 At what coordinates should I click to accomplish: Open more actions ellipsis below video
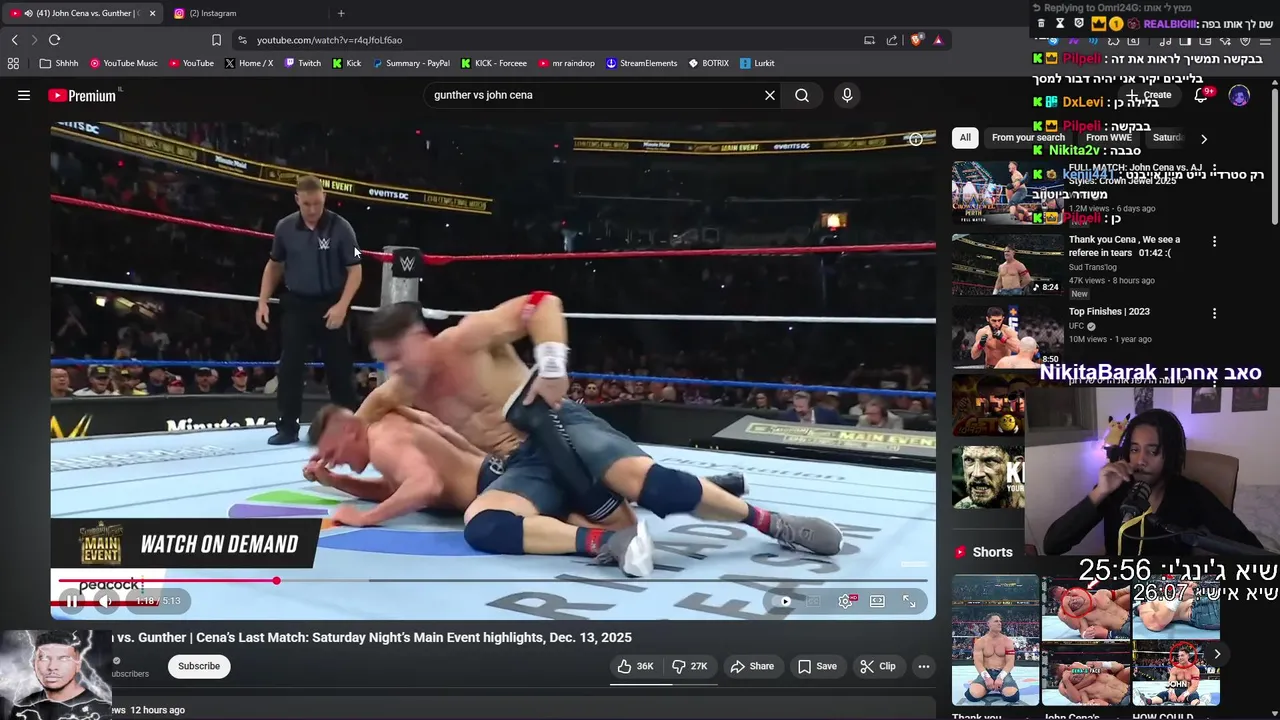pos(924,666)
